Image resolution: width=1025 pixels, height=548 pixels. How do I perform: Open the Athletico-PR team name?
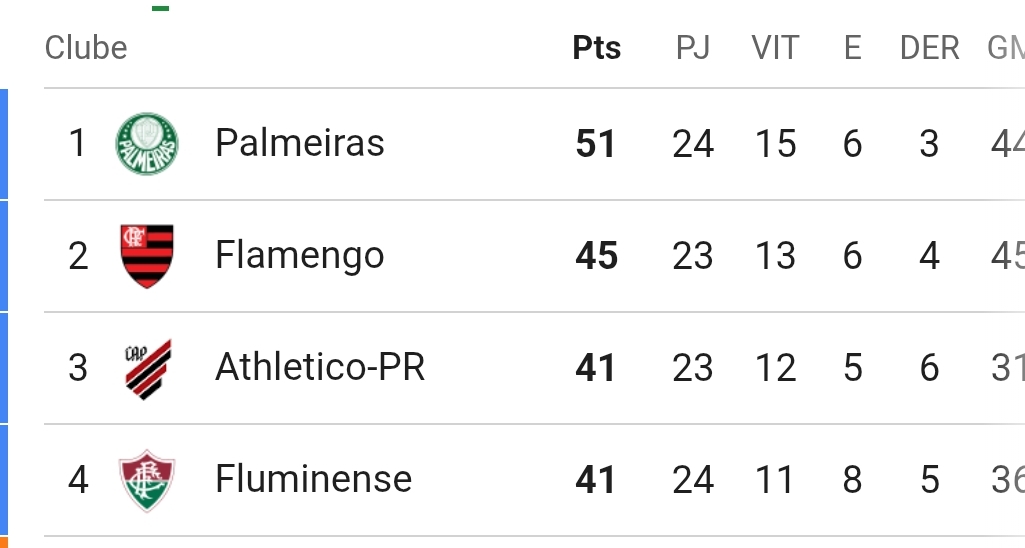(x=320, y=367)
